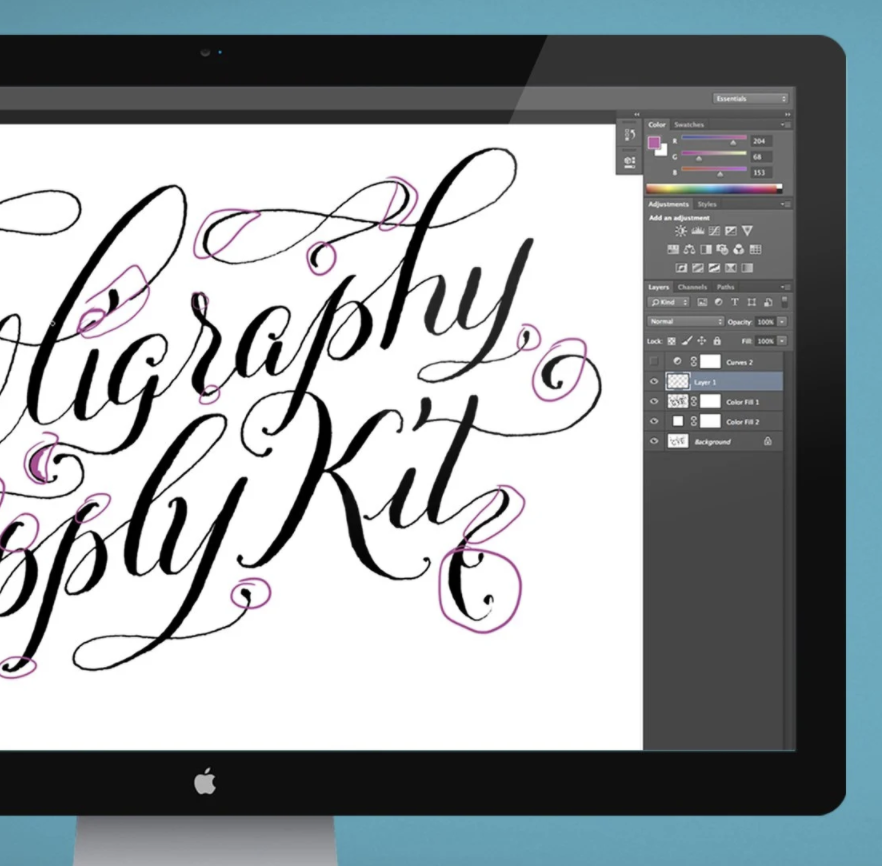Image resolution: width=882 pixels, height=866 pixels.
Task: Click the Layer 1 thumbnail
Action: pyautogui.click(x=677, y=382)
